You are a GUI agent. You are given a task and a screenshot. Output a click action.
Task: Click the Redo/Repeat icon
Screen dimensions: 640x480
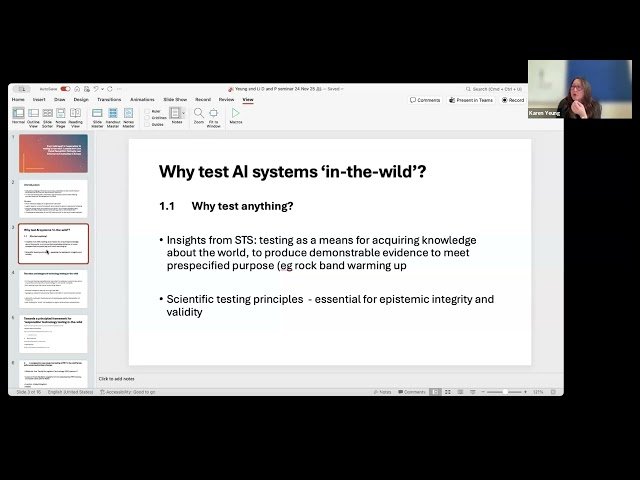(110, 89)
